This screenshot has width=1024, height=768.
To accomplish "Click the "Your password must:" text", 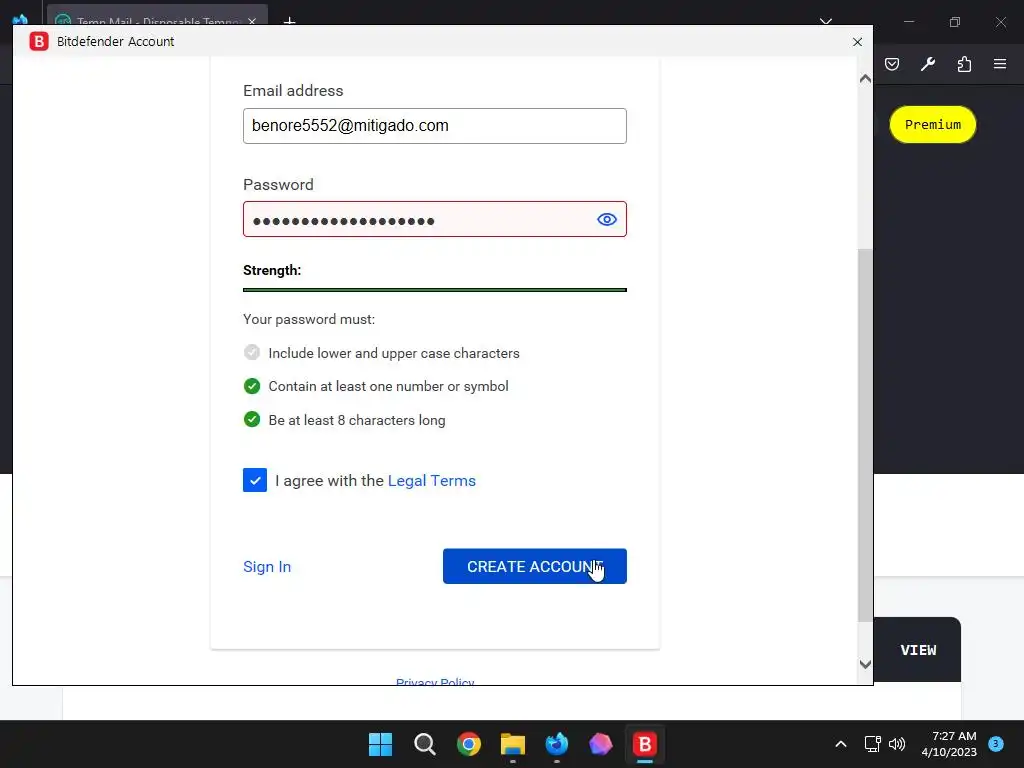I will [309, 319].
